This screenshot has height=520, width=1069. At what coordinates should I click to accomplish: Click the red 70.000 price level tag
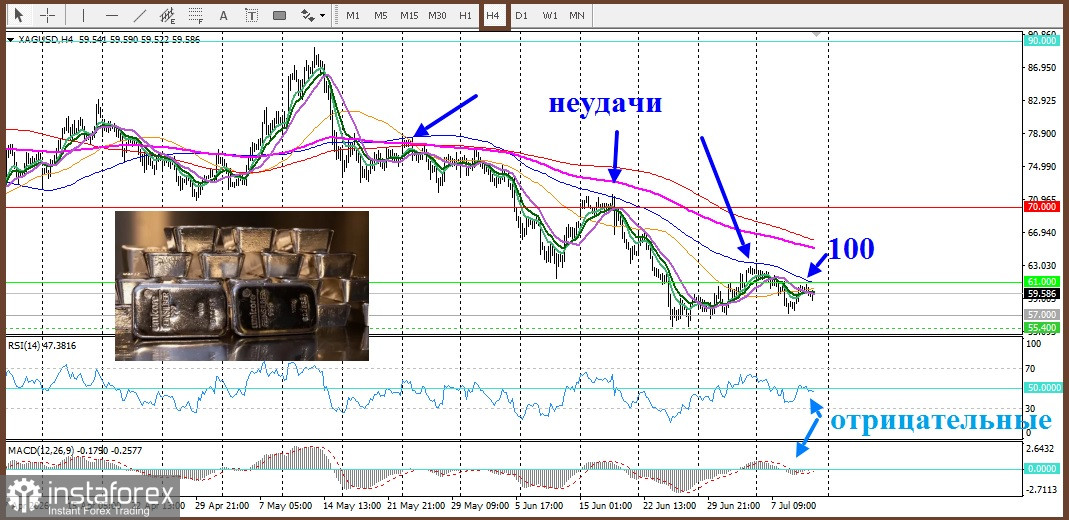point(1042,207)
